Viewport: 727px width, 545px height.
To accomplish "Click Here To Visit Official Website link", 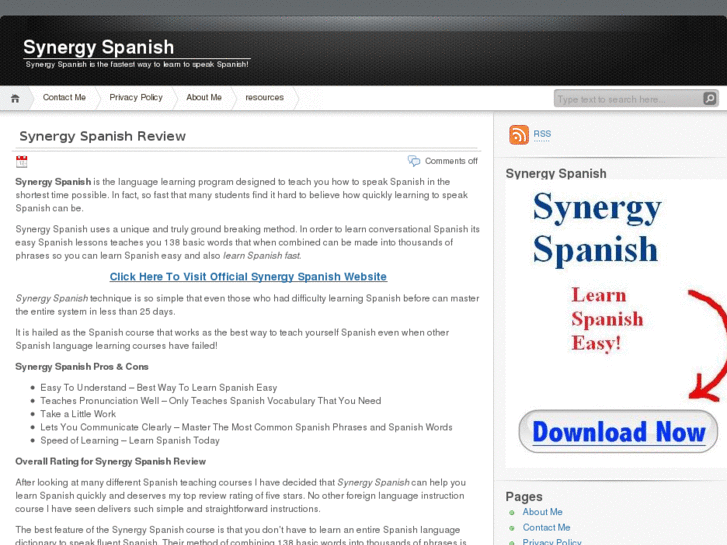I will click(x=248, y=276).
